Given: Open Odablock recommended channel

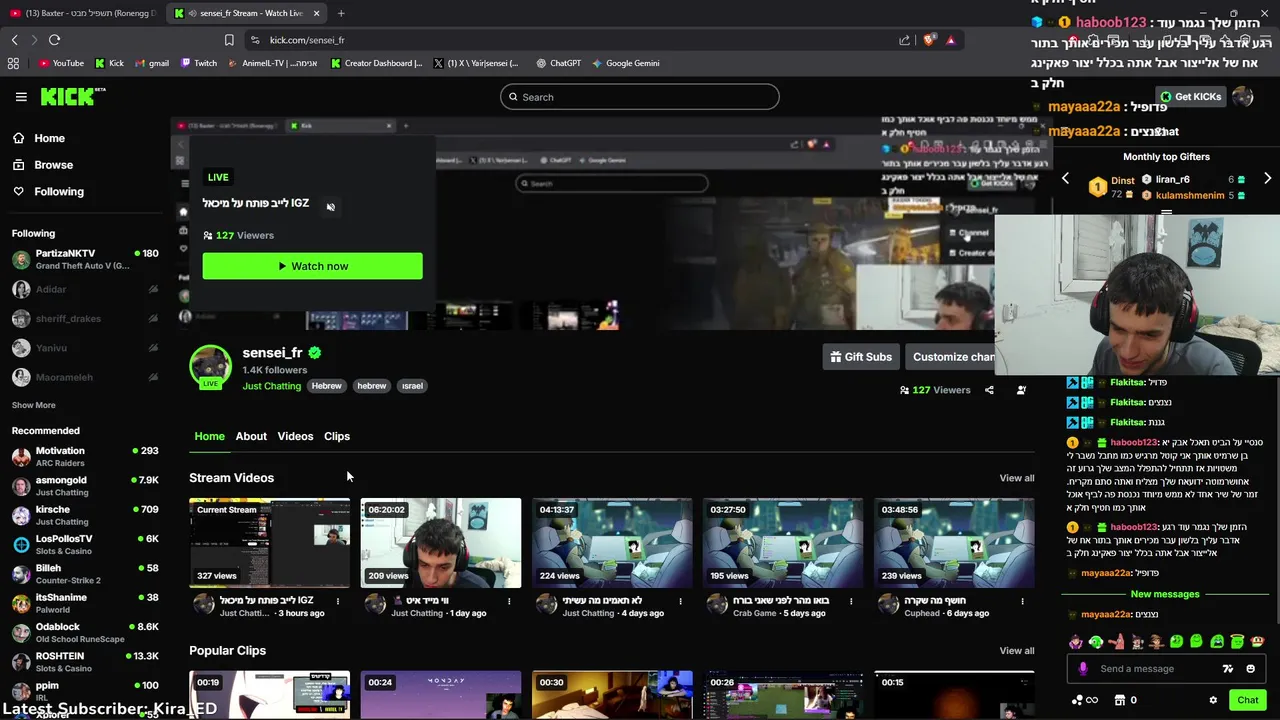Looking at the screenshot, I should tap(85, 632).
